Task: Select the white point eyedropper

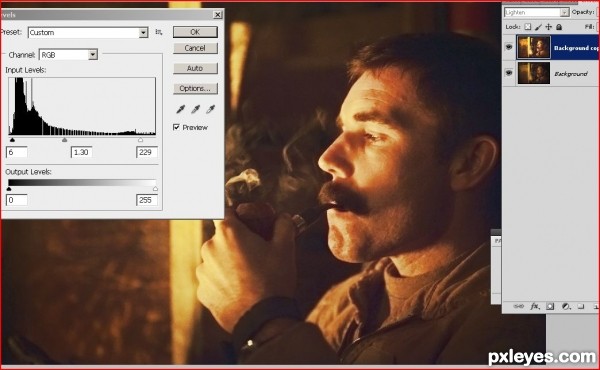Action: click(210, 109)
